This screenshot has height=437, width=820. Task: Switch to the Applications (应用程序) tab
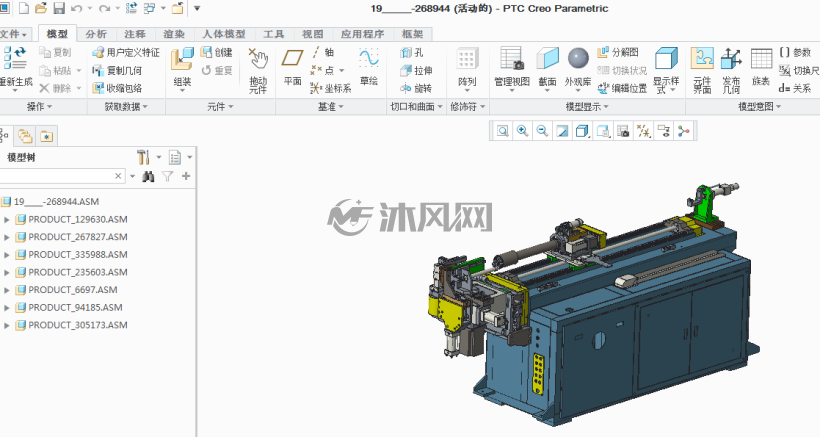[362, 34]
